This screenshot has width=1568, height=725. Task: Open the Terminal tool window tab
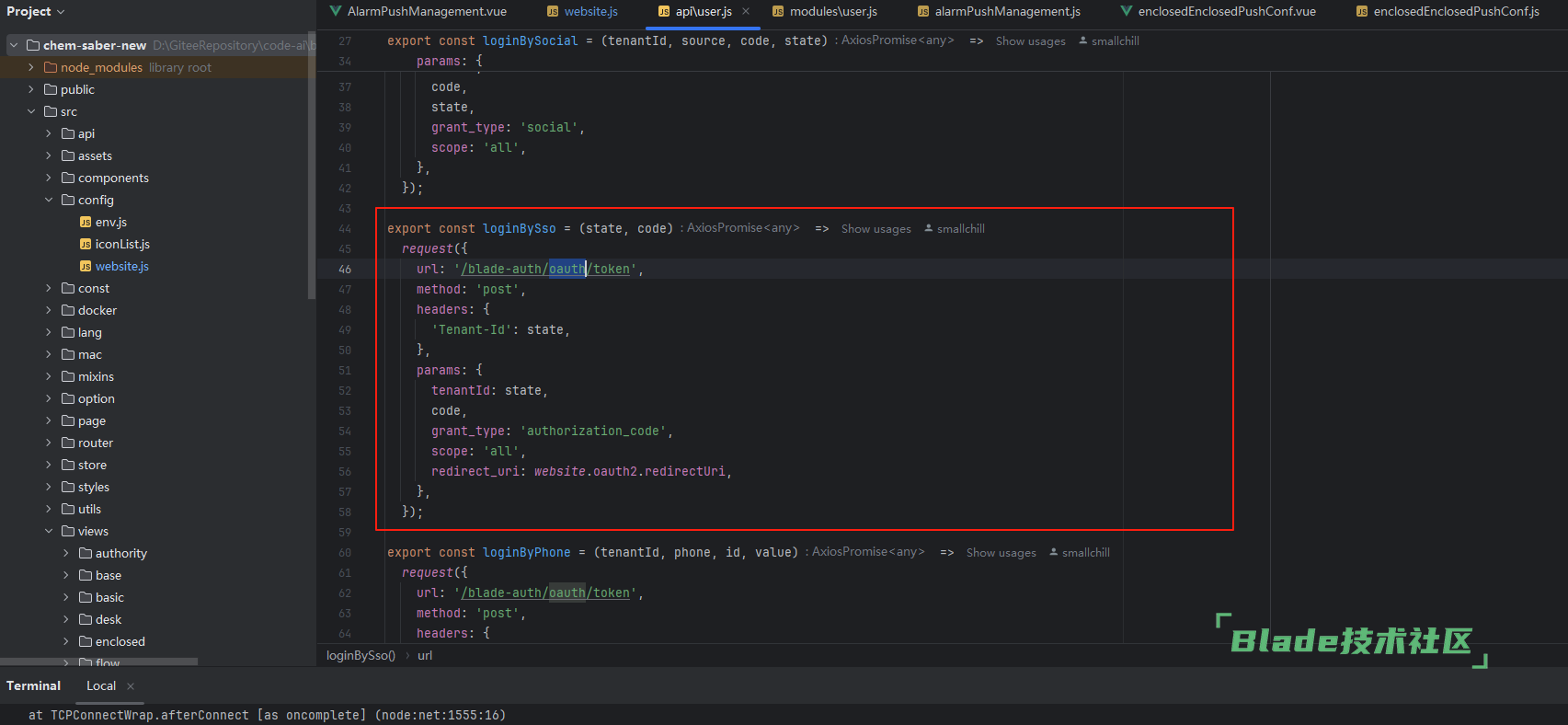[33, 686]
